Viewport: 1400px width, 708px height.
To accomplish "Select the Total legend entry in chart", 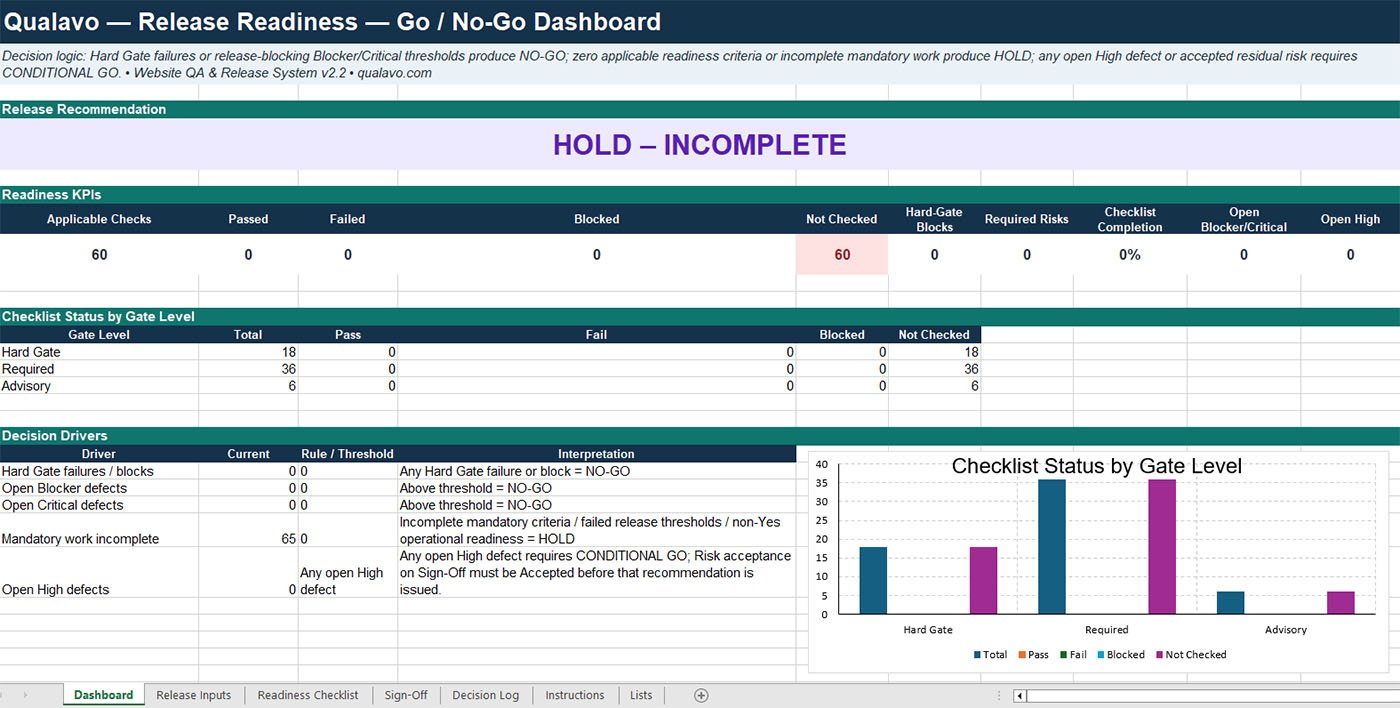I will coord(990,655).
